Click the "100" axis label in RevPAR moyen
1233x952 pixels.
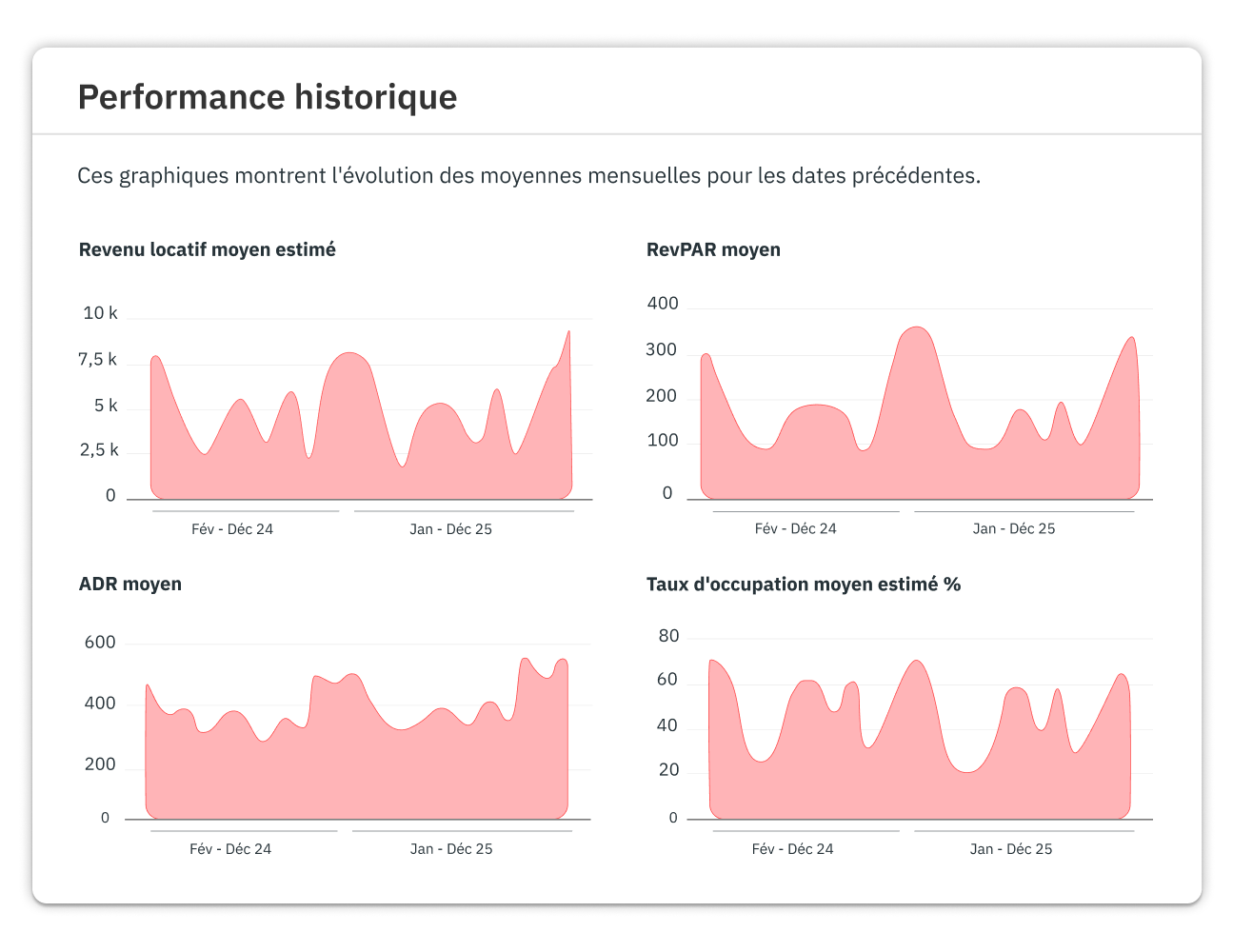tap(663, 441)
